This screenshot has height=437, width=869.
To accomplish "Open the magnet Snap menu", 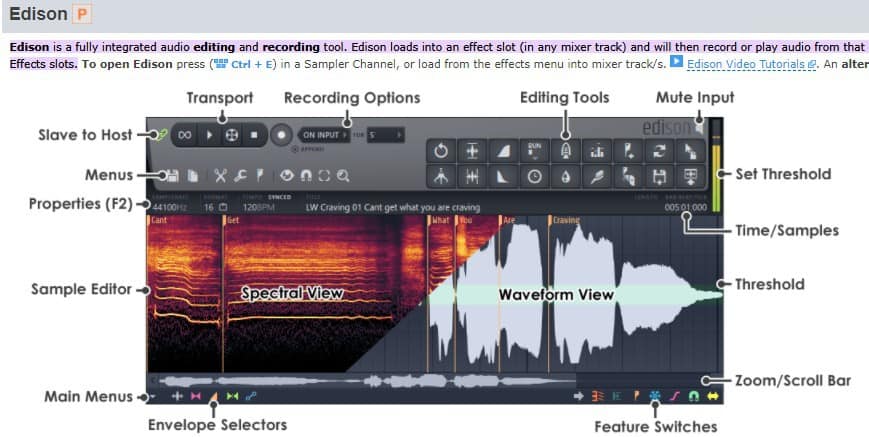I will 306,176.
